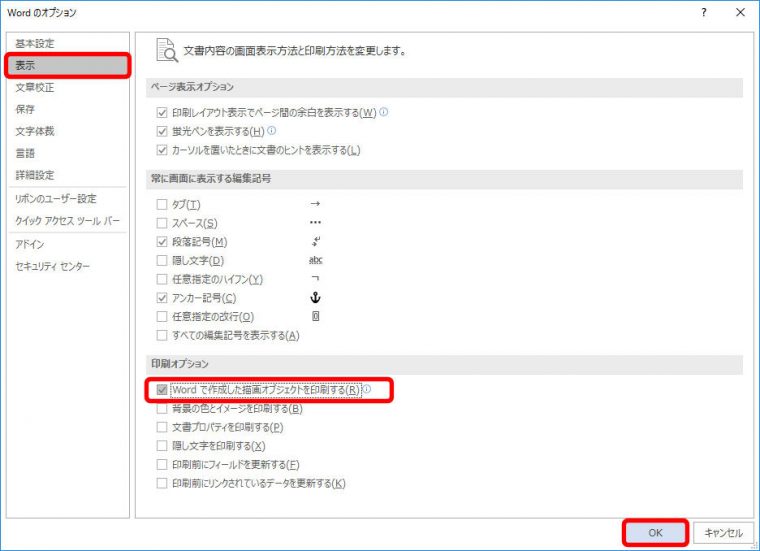This screenshot has height=551, width=760.
Task: Click 文書内容の画面表示方法と印刷方法を変更します description
Action: (x=294, y=51)
